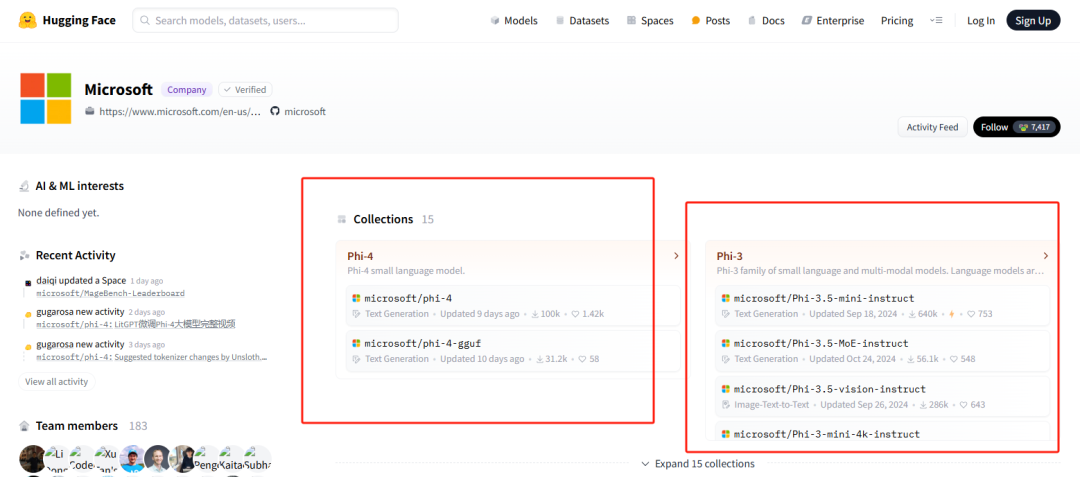Click the Microsoft icon beside microsoft/phi-4
Screen dimensions: 1080x477
coord(357,299)
